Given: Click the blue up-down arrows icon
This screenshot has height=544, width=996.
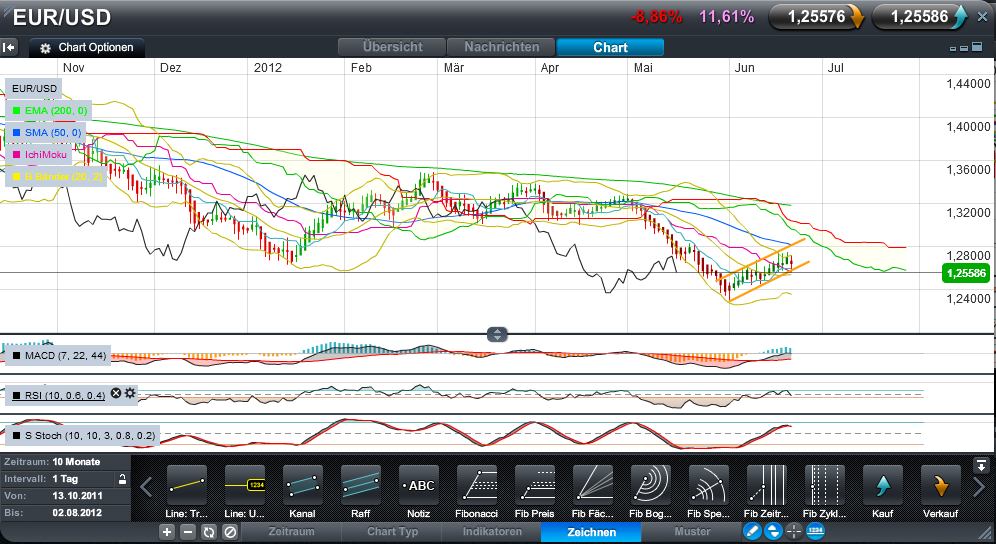Looking at the screenshot, I should [x=772, y=531].
